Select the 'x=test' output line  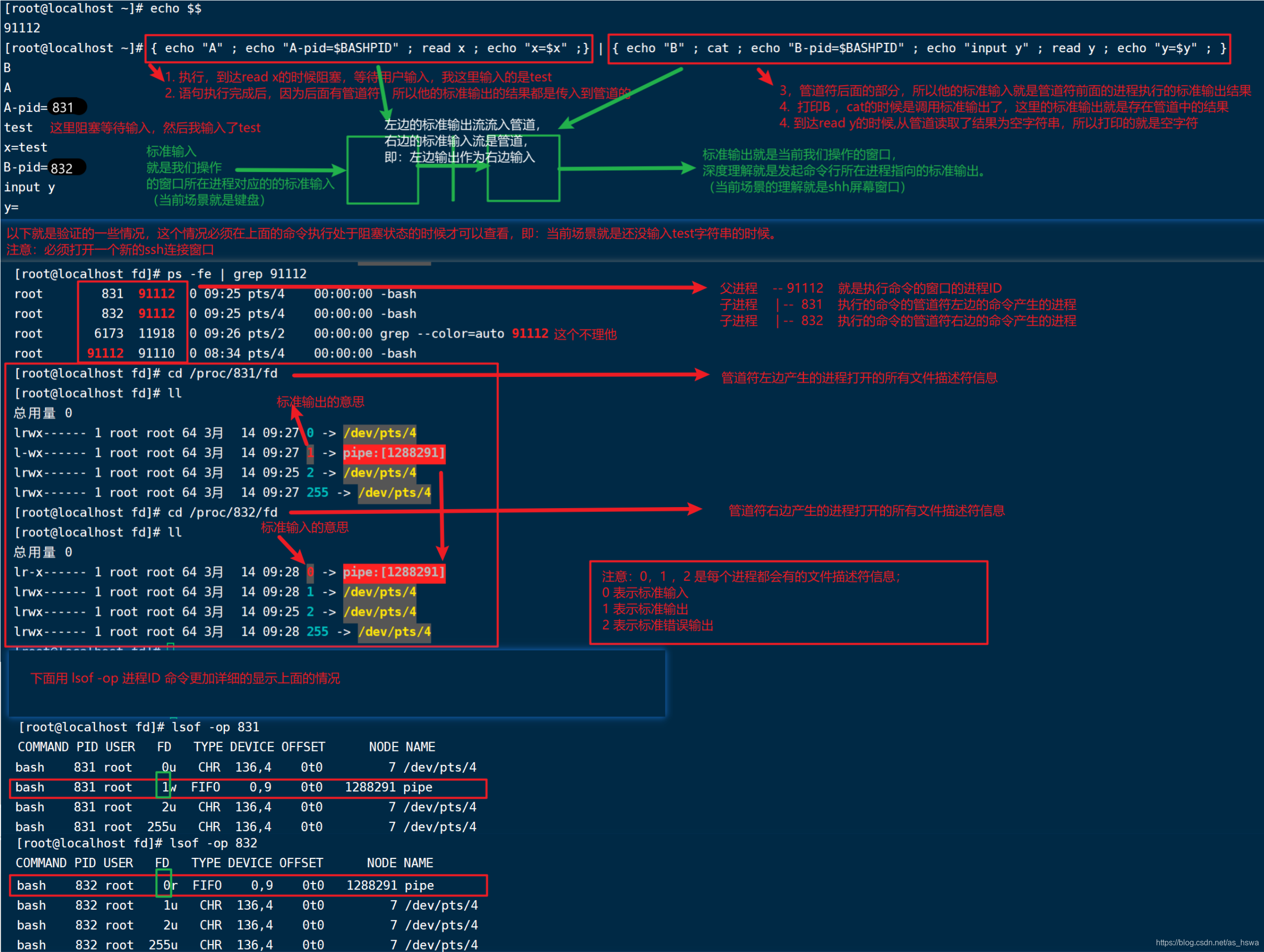[26, 147]
